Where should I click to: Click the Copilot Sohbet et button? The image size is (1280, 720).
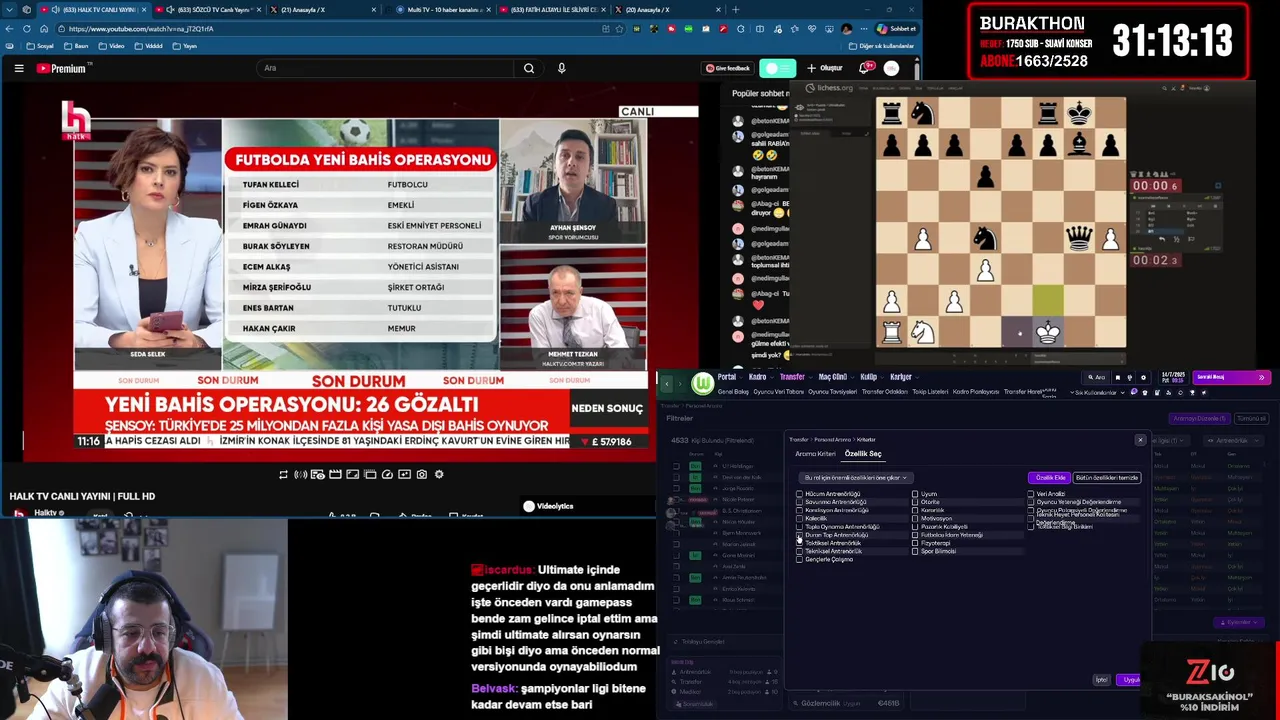tap(896, 29)
